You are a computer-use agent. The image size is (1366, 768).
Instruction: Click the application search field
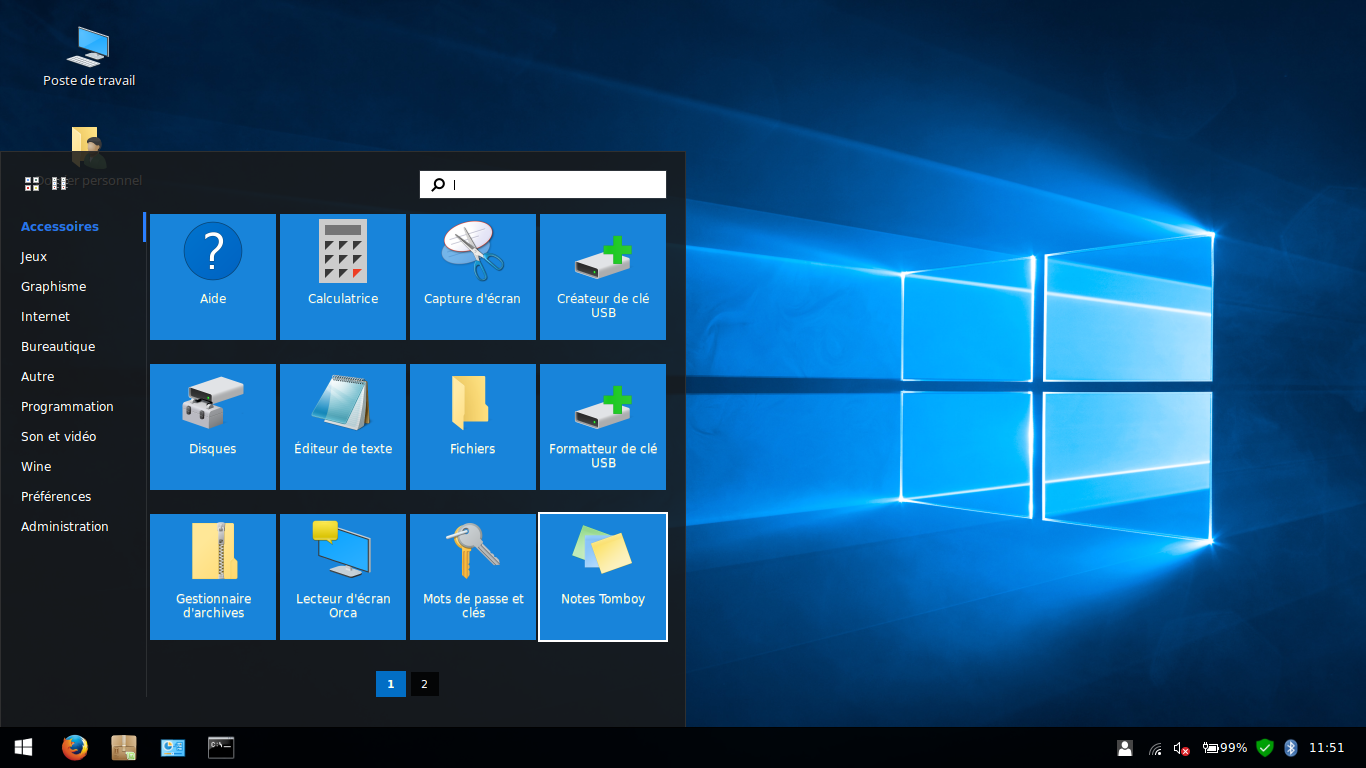point(543,184)
